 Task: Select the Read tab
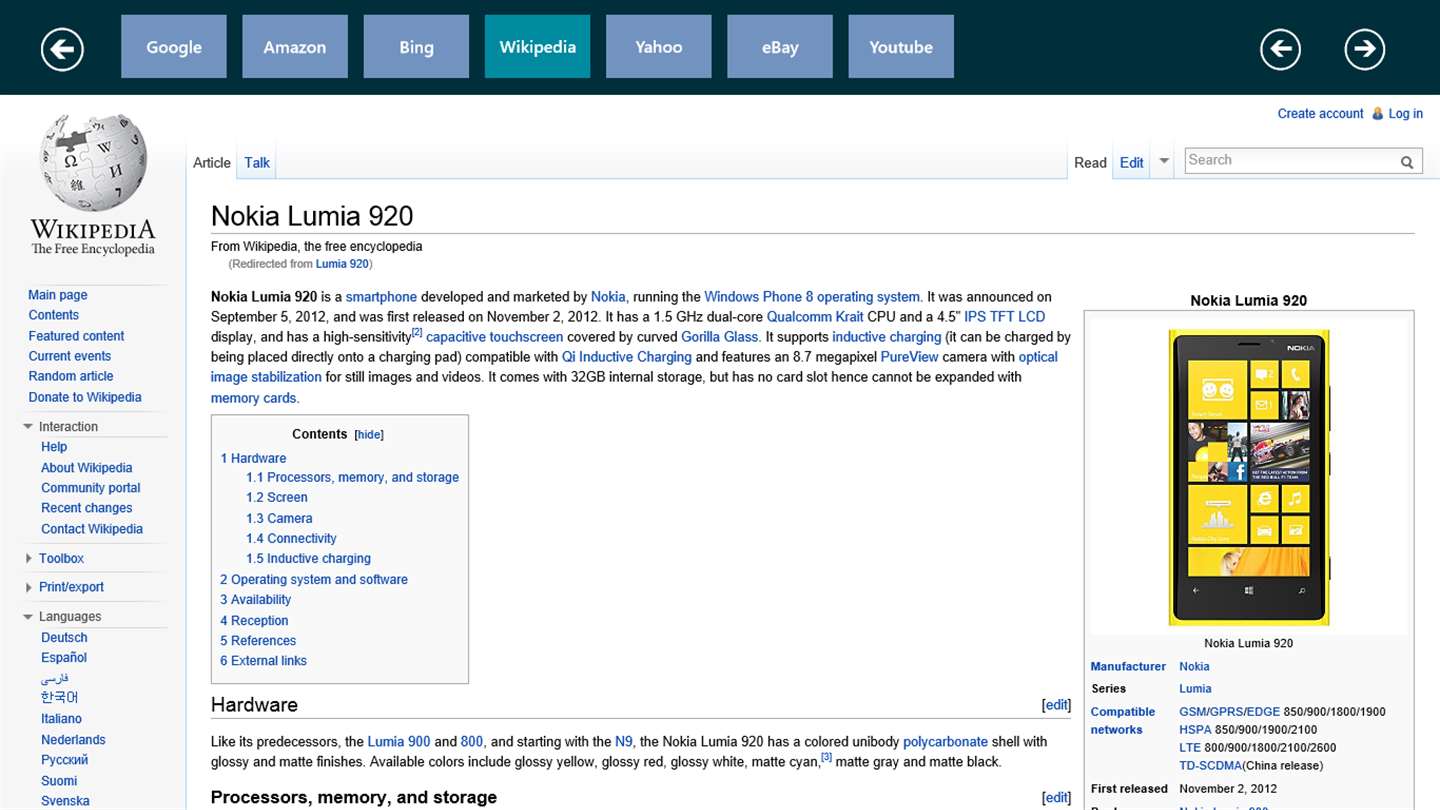(1090, 163)
